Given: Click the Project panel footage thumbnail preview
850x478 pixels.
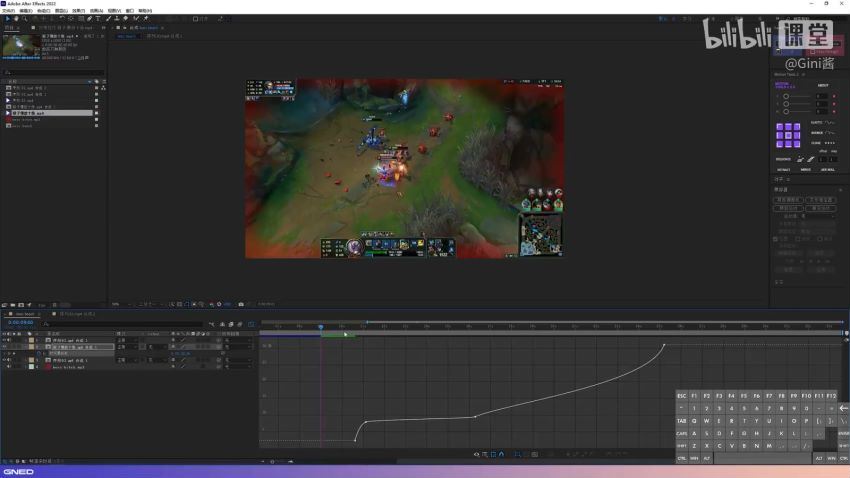Looking at the screenshot, I should click(21, 45).
